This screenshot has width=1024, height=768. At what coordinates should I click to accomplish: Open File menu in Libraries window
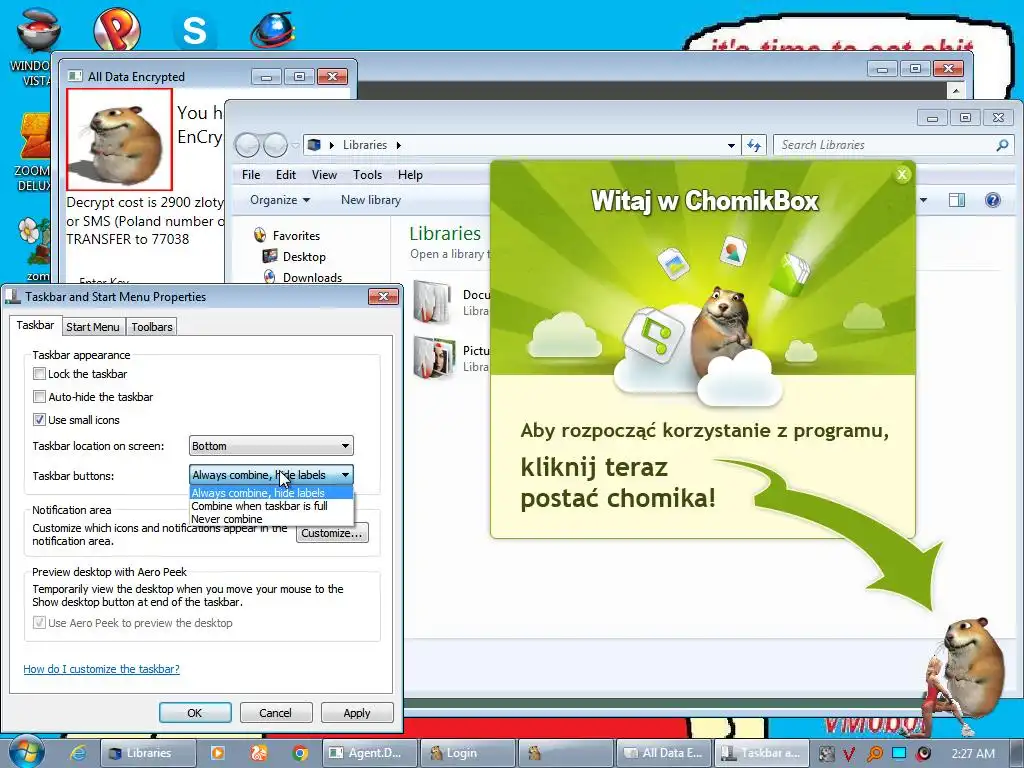pos(251,174)
